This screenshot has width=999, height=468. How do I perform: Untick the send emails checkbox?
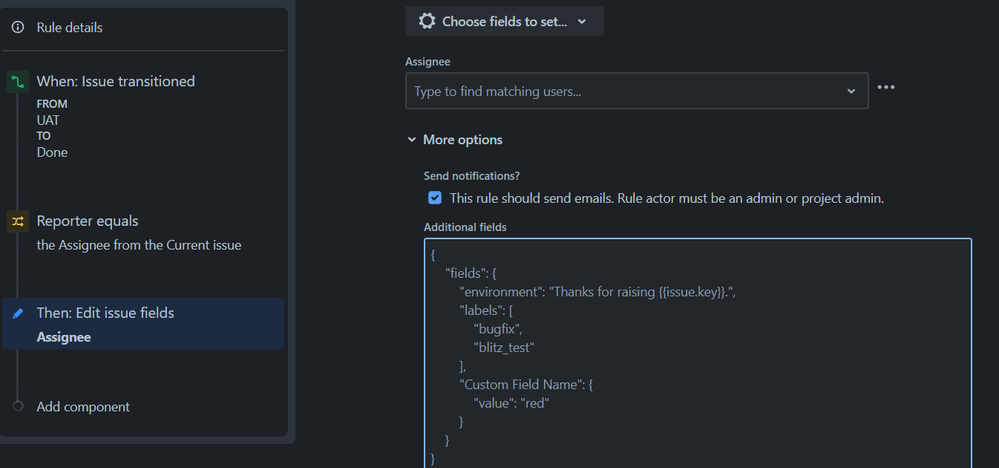point(435,198)
